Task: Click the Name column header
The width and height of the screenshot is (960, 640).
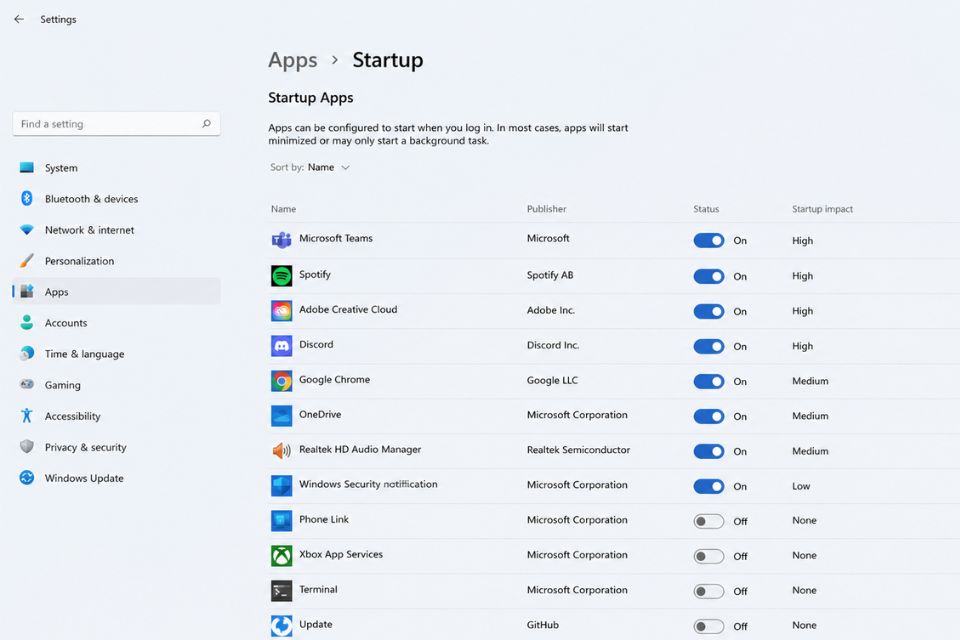Action: (x=283, y=209)
